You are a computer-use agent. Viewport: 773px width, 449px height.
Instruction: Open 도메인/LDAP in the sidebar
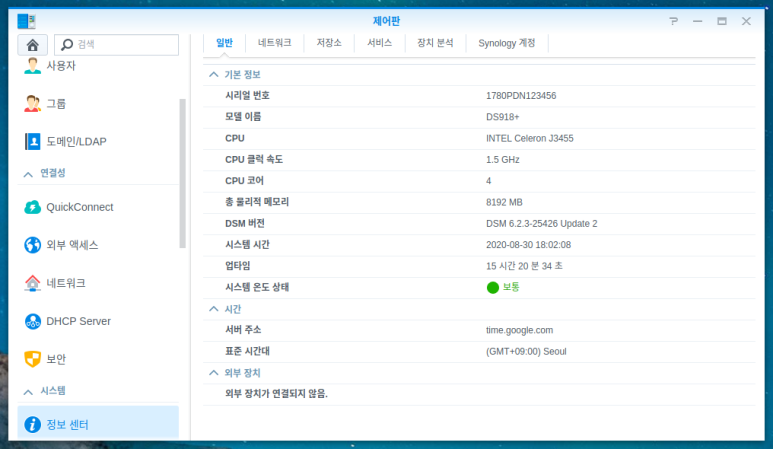coord(76,141)
